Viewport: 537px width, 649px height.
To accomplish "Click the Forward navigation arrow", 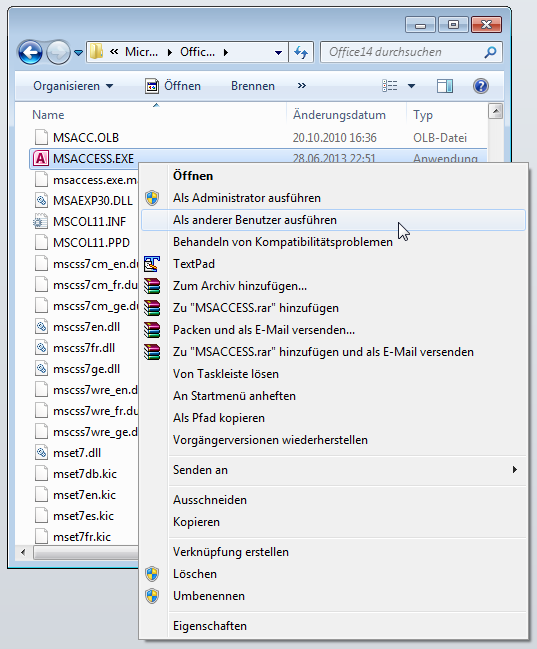I will coord(58,53).
